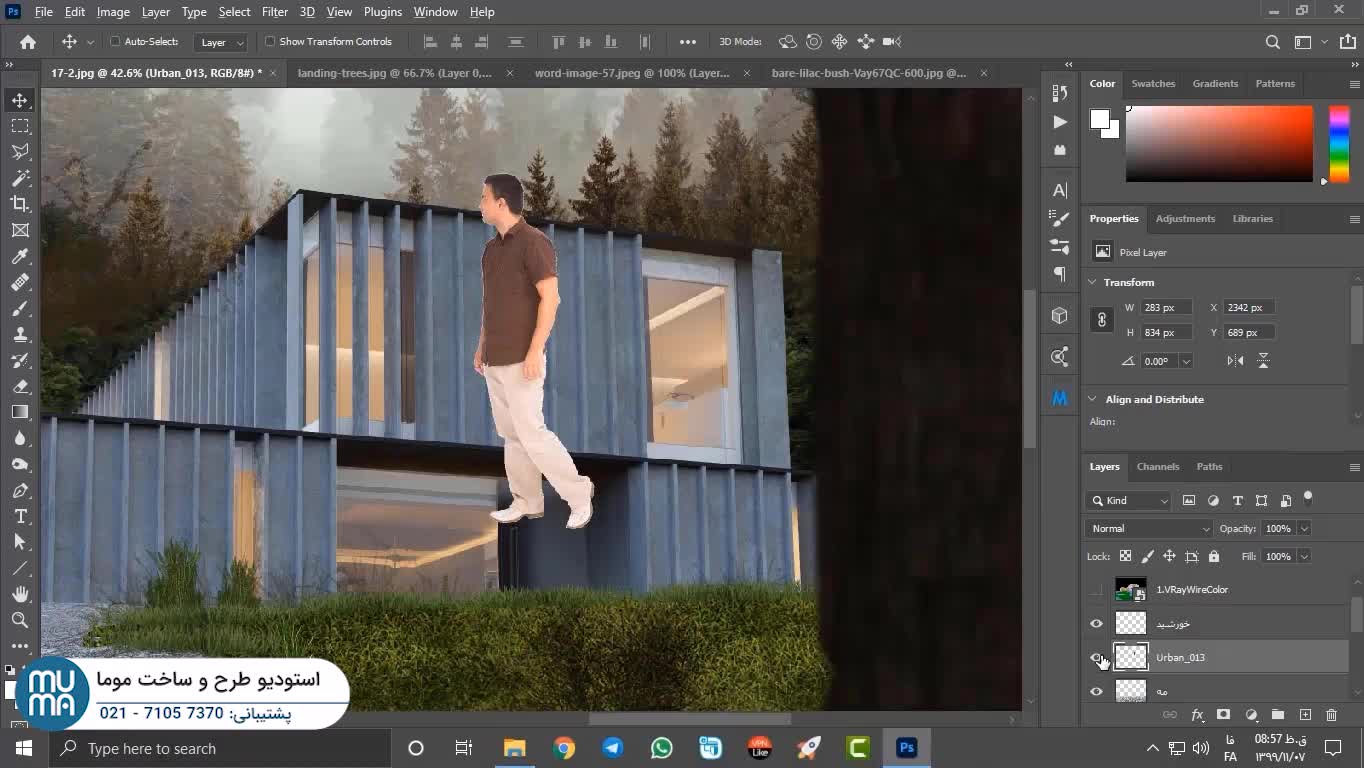Pick a color from the color field
Screen dimensions: 1364x768
pyautogui.click(x=1219, y=143)
